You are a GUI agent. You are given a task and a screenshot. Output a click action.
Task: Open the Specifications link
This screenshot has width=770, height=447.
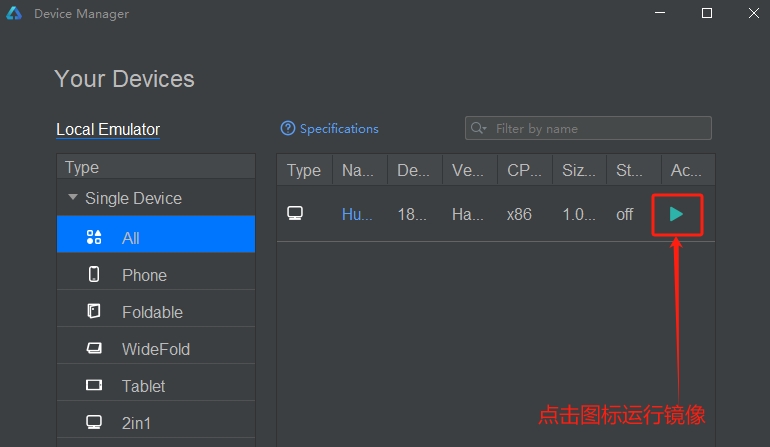339,129
